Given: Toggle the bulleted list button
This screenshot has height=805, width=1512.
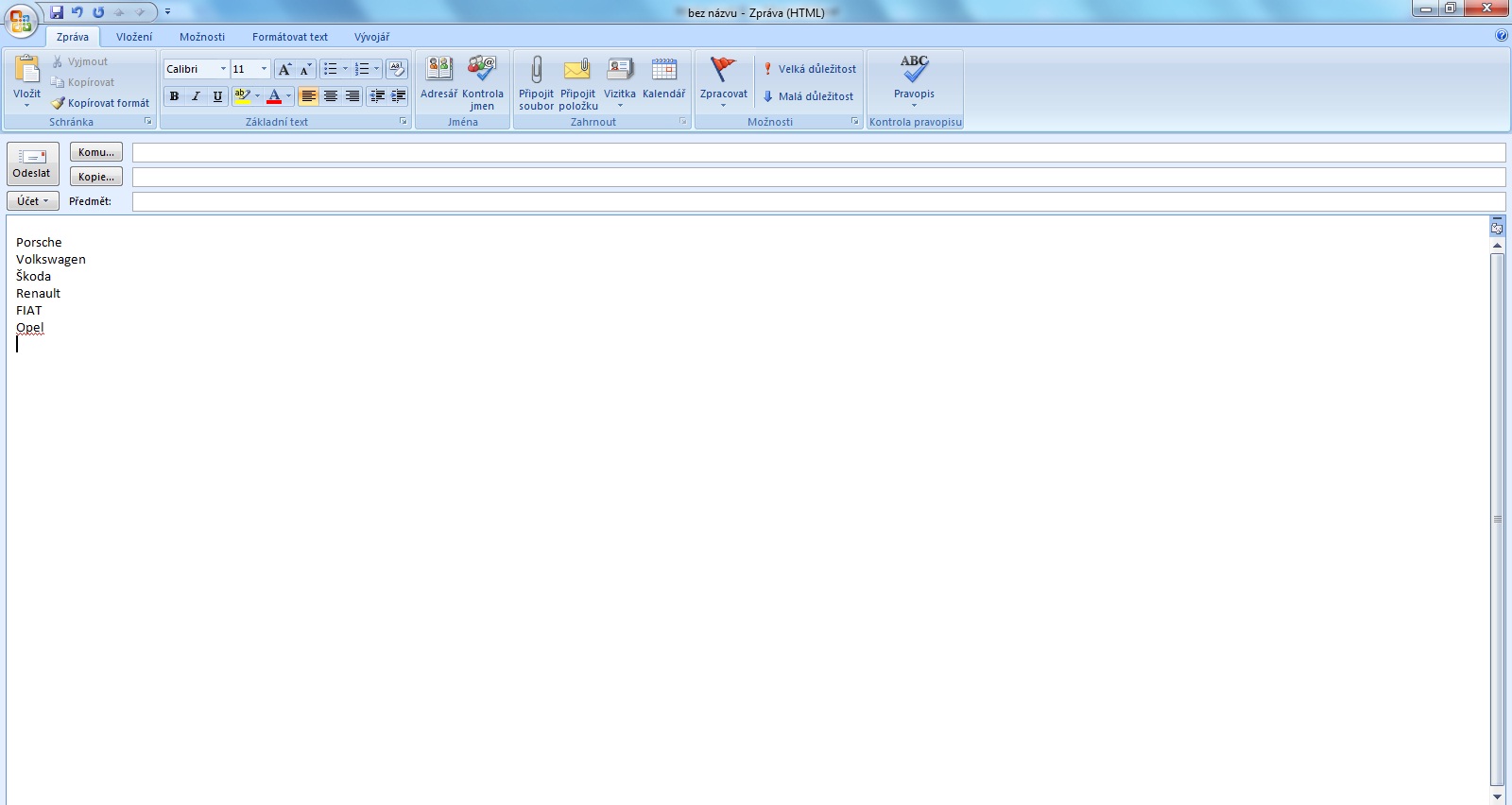Looking at the screenshot, I should 330,69.
